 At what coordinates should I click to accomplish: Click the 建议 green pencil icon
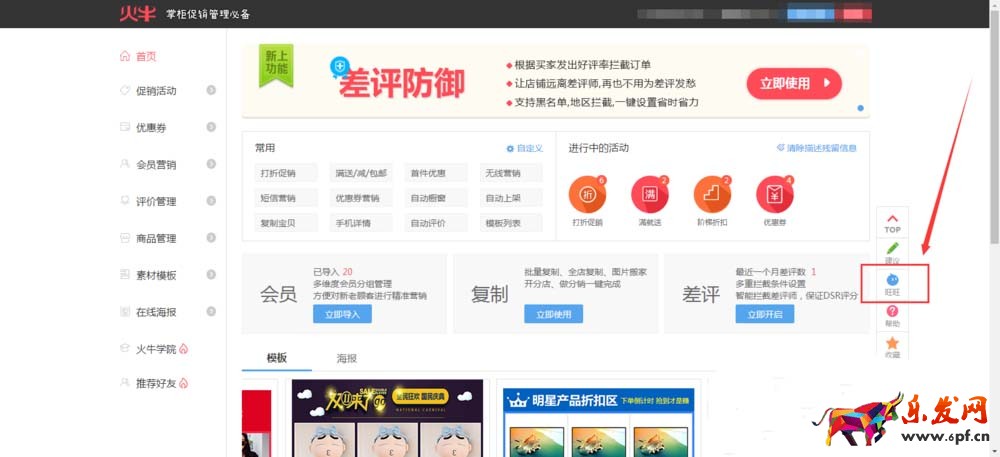(892, 249)
